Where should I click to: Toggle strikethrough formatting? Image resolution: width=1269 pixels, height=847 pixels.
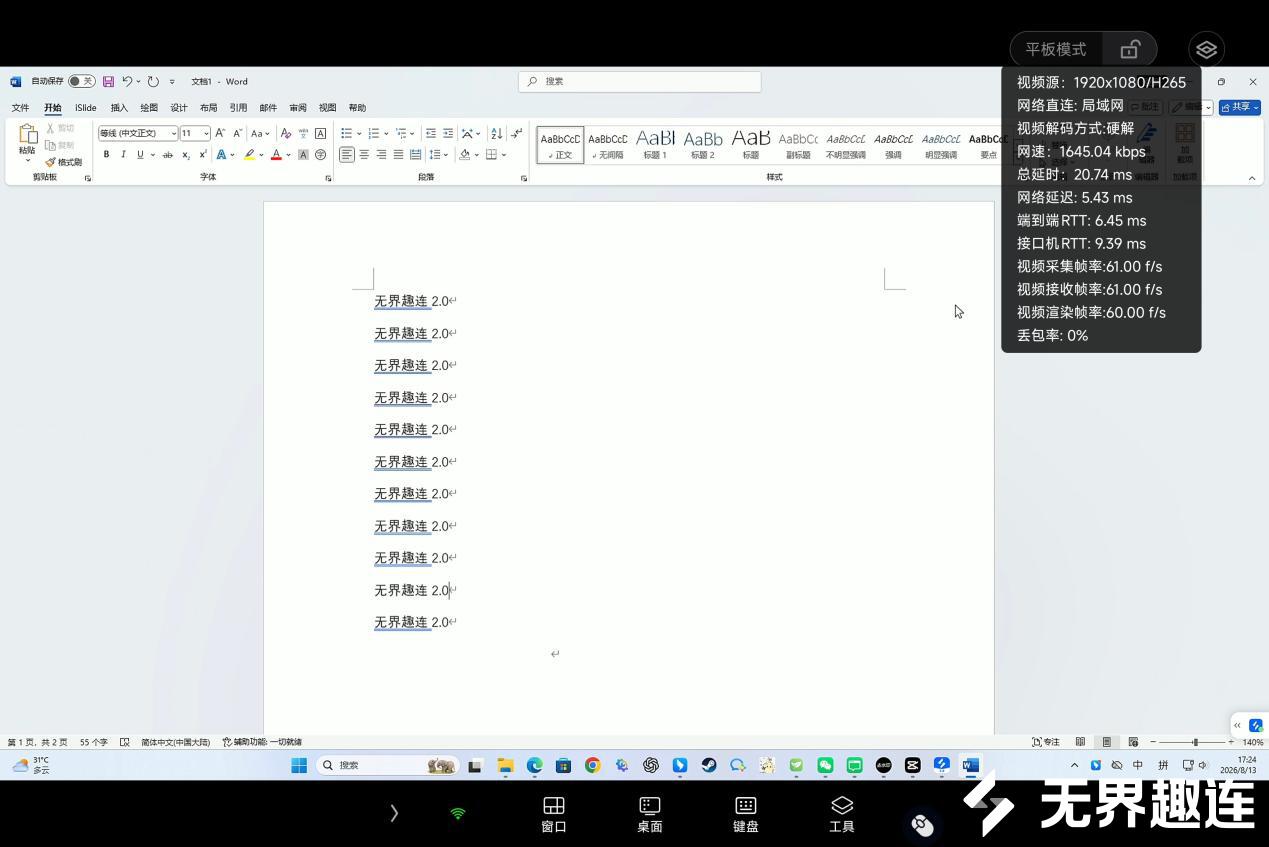click(x=168, y=155)
